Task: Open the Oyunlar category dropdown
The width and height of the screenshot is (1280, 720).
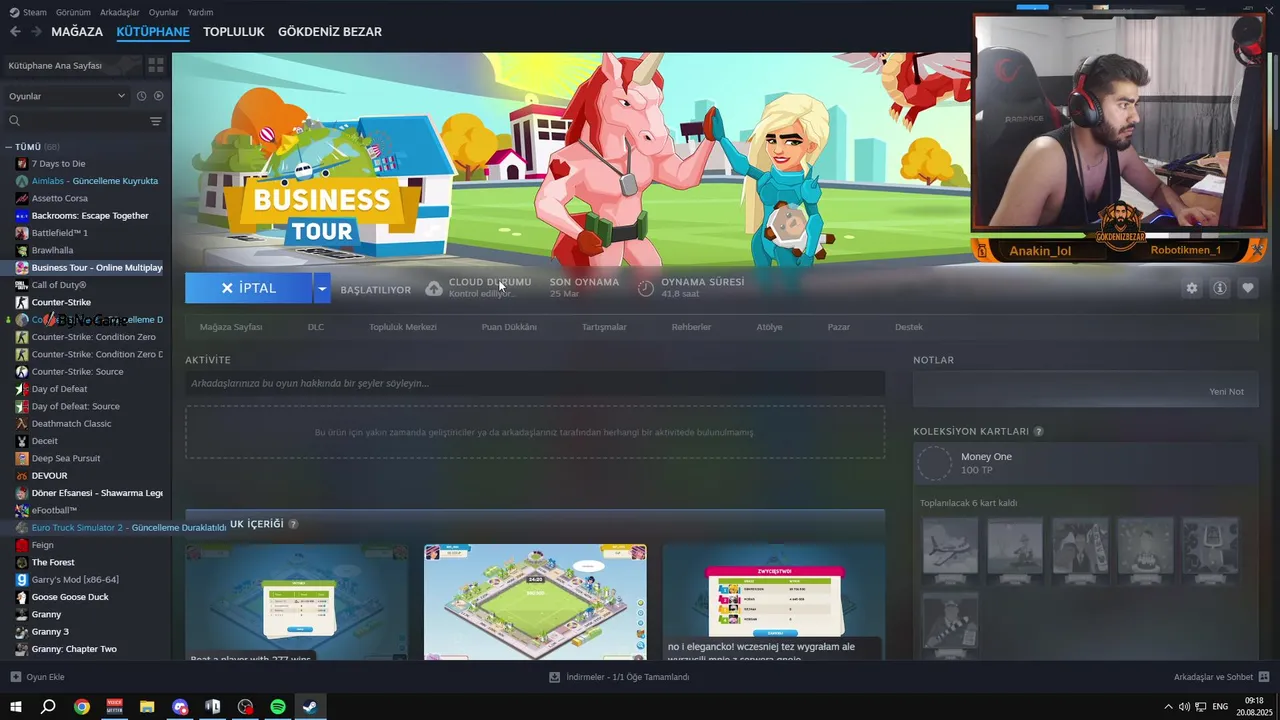Action: coord(67,96)
